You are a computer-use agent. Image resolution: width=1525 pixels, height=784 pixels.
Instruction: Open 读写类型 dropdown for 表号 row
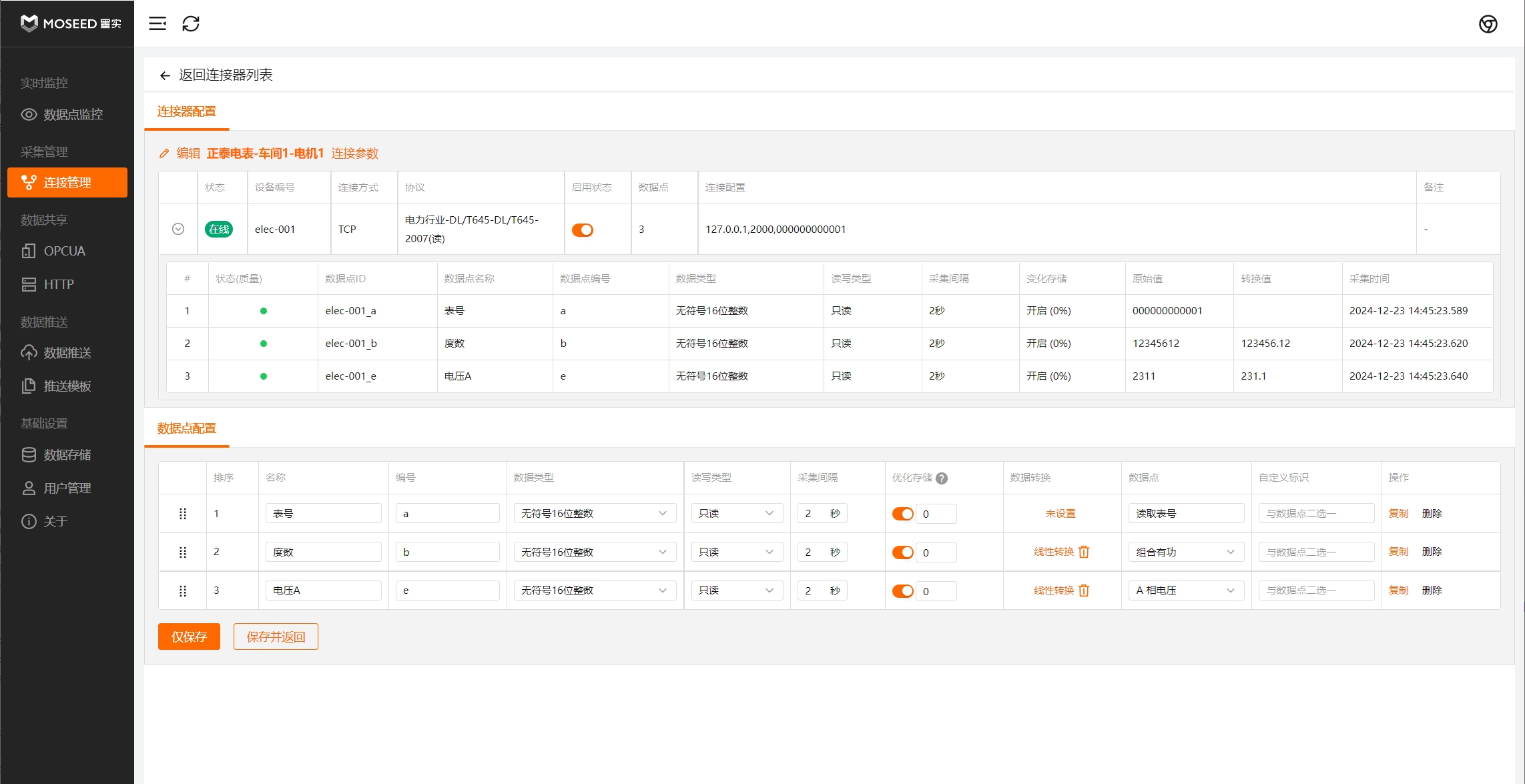pyautogui.click(x=736, y=513)
